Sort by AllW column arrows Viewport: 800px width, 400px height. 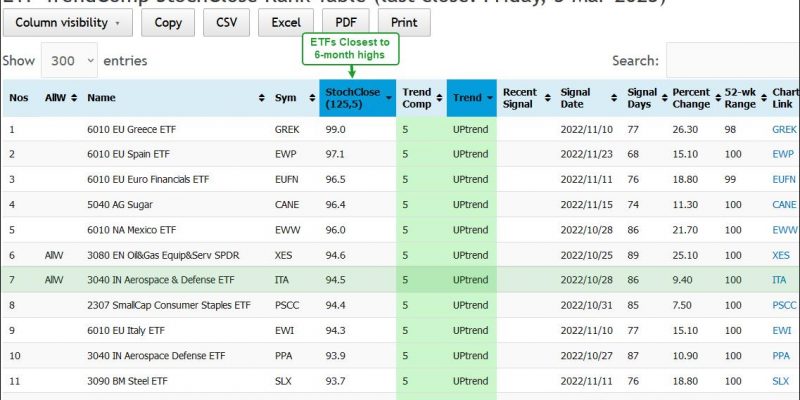74,98
